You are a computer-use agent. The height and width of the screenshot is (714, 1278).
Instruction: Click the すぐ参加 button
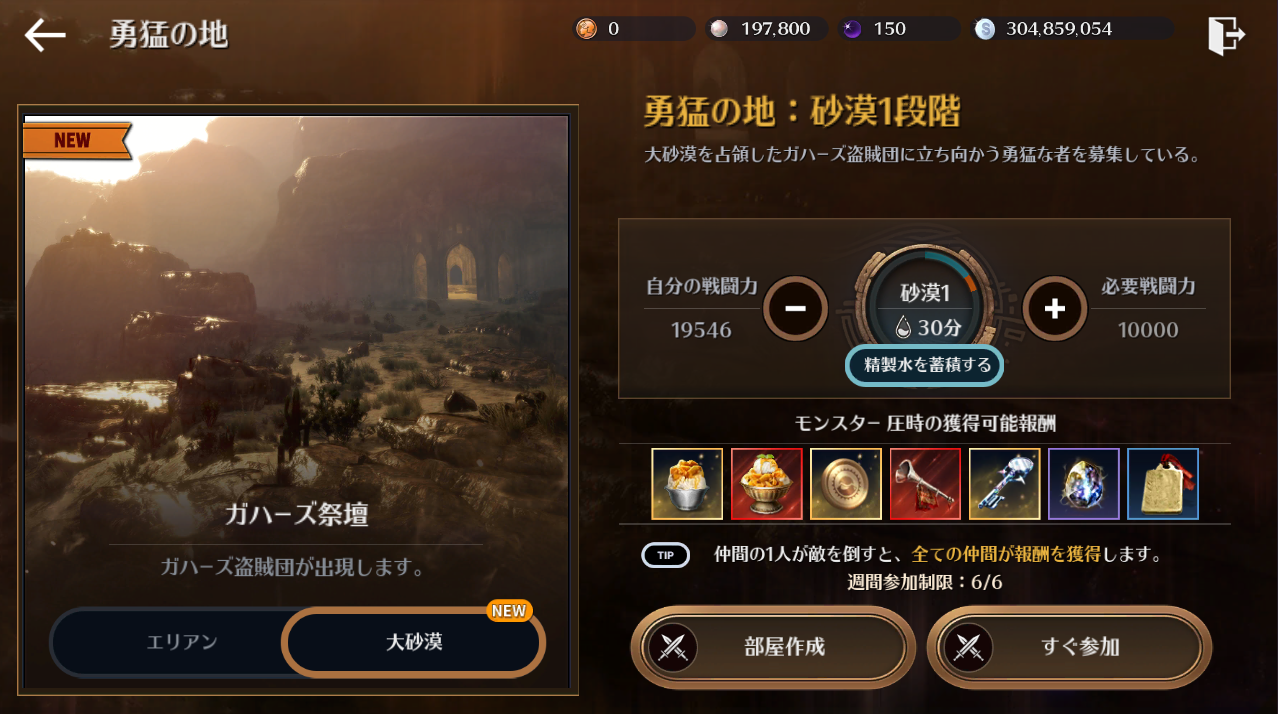(x=1069, y=646)
